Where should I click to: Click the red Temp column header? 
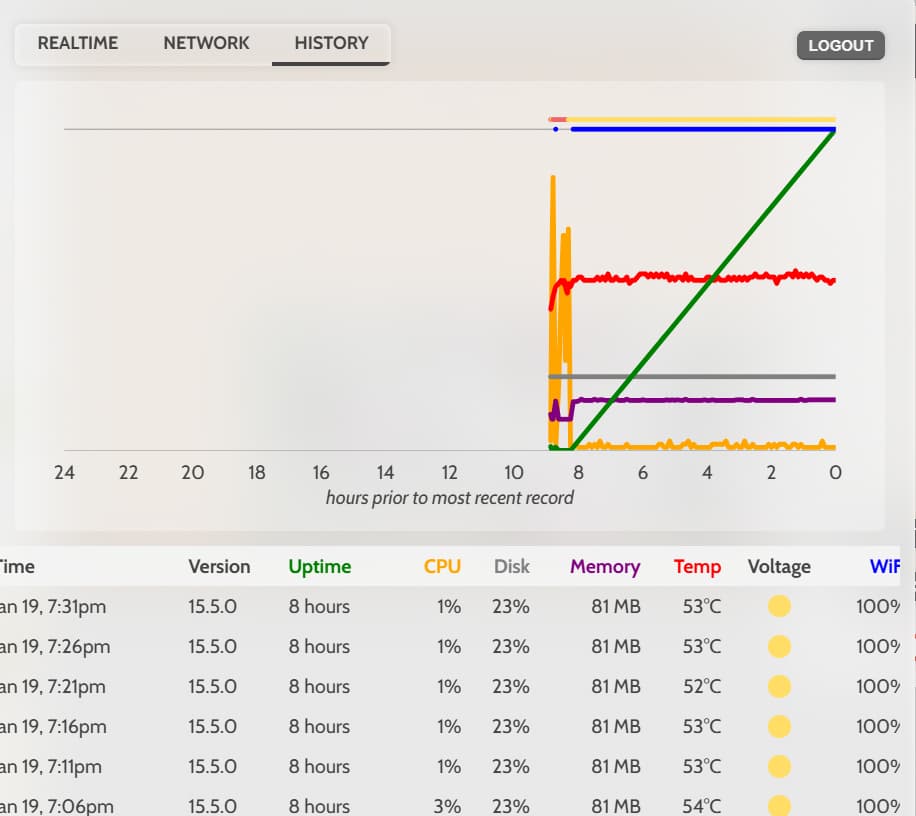pos(697,567)
